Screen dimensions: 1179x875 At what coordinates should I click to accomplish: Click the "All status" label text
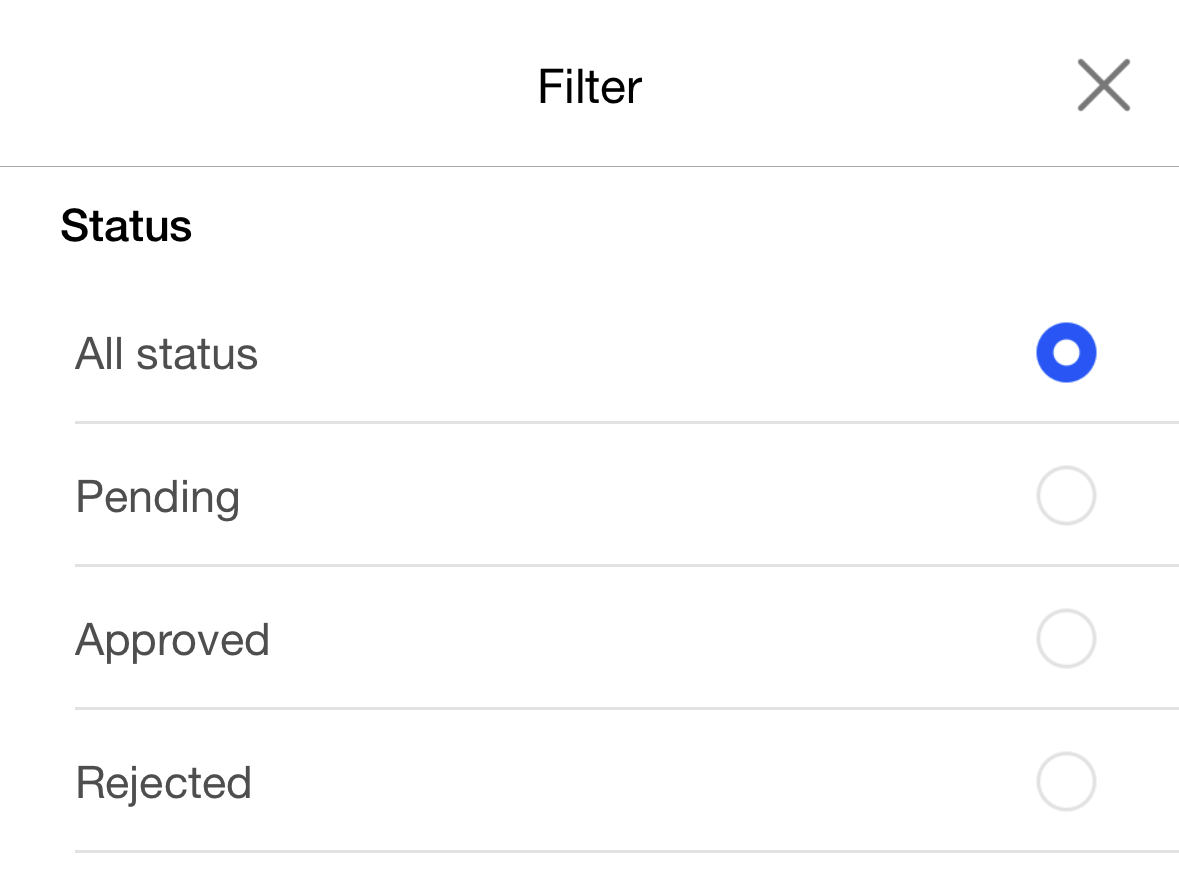pyautogui.click(x=167, y=354)
